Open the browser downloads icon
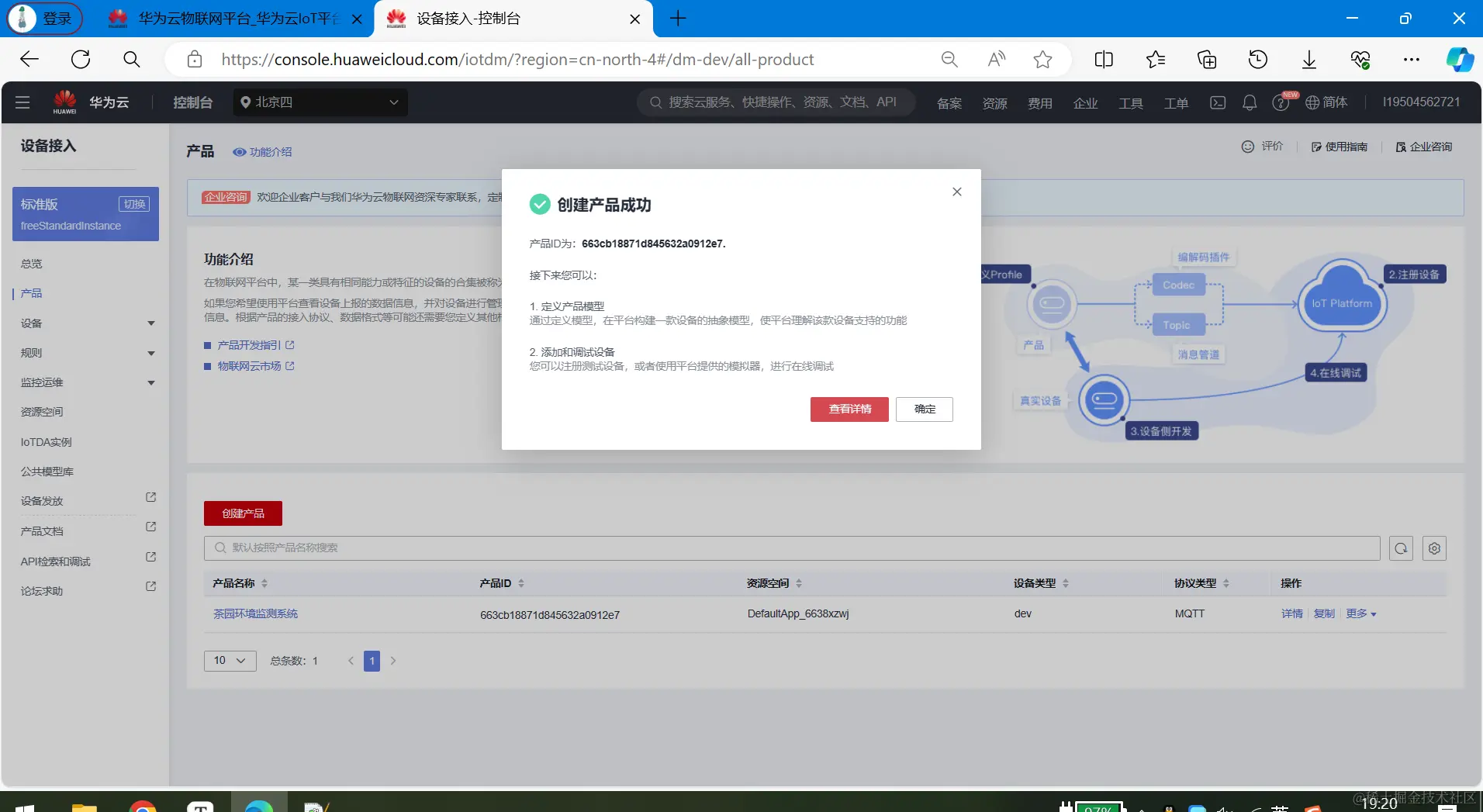Viewport: 1483px width, 812px height. 1308,60
